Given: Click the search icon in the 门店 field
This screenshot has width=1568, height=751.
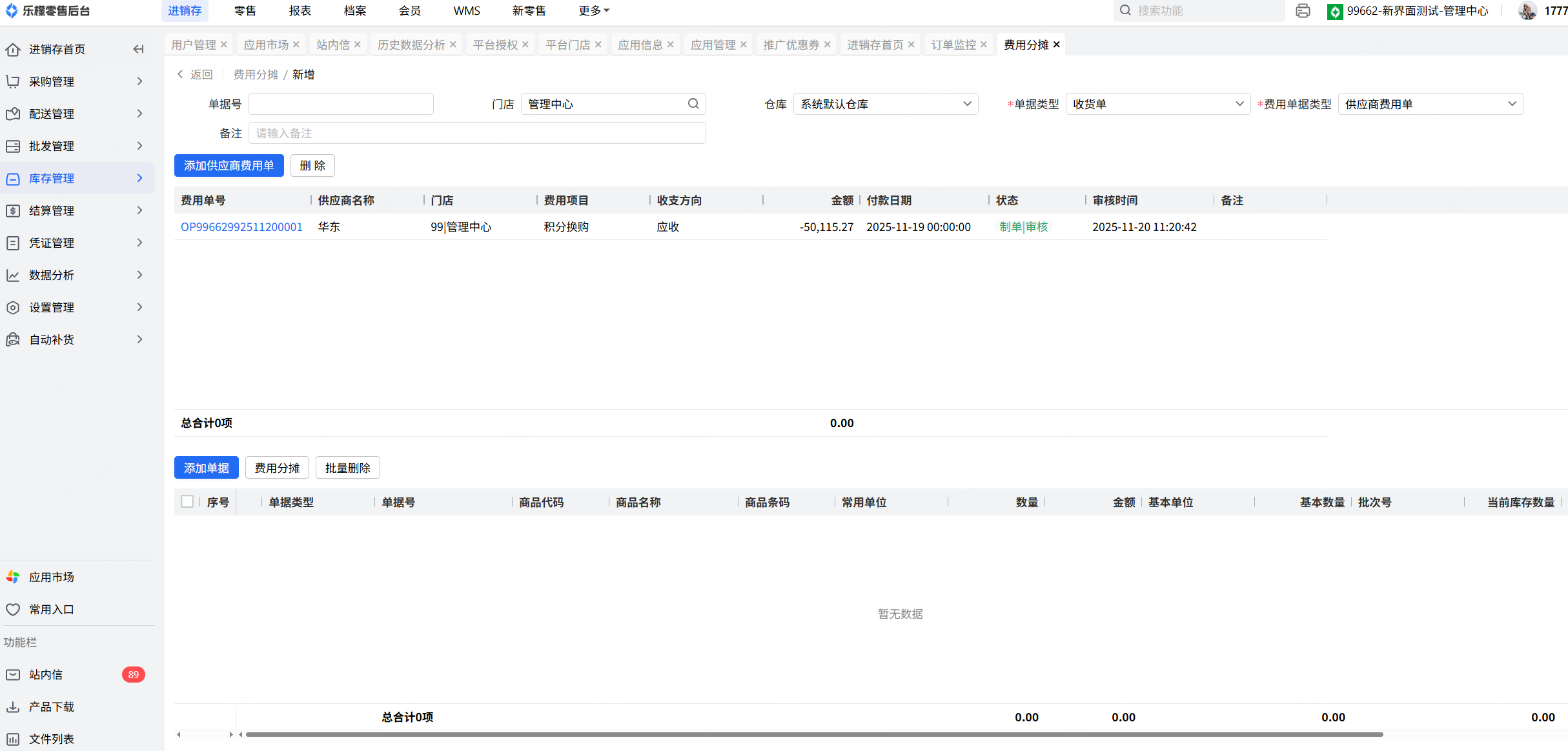Looking at the screenshot, I should click(x=693, y=104).
